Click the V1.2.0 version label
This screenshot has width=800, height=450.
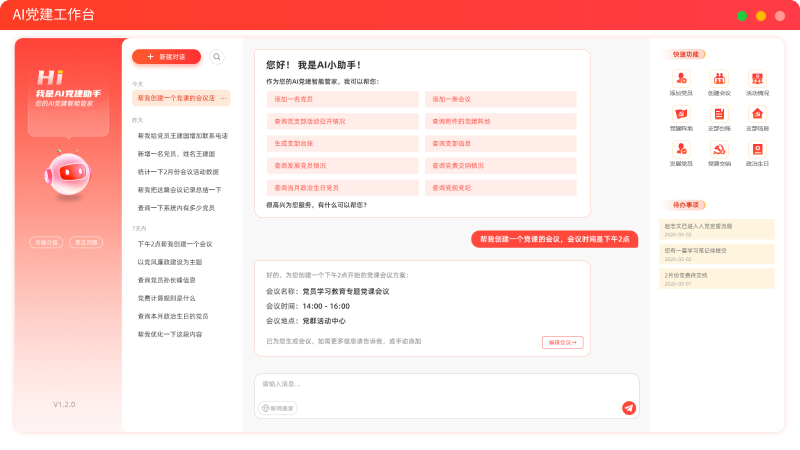point(64,405)
